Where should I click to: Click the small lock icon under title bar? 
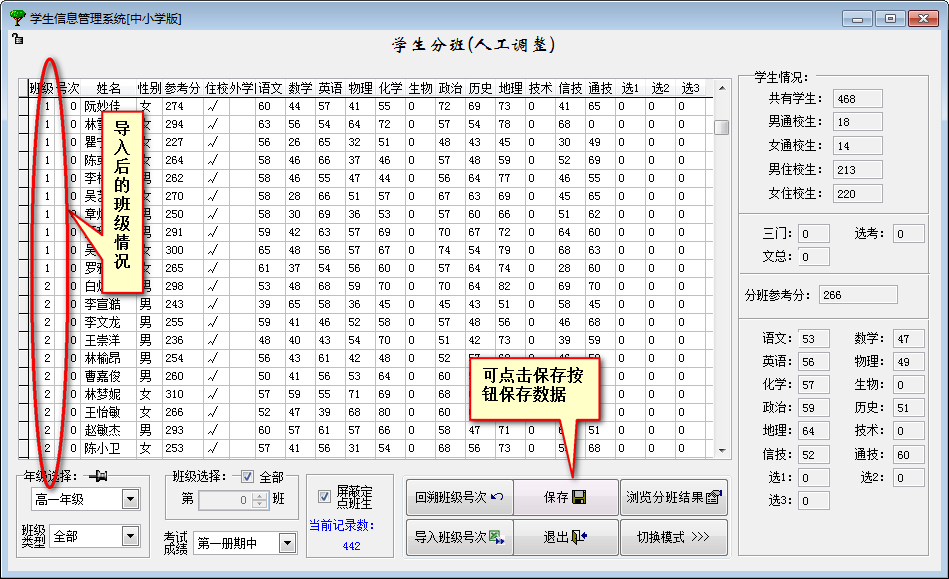click(17, 39)
